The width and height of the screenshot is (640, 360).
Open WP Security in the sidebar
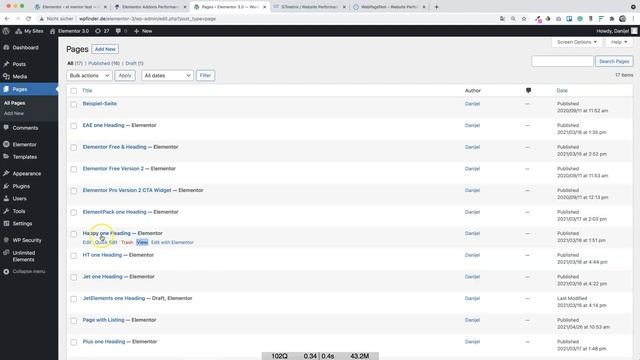coord(27,240)
